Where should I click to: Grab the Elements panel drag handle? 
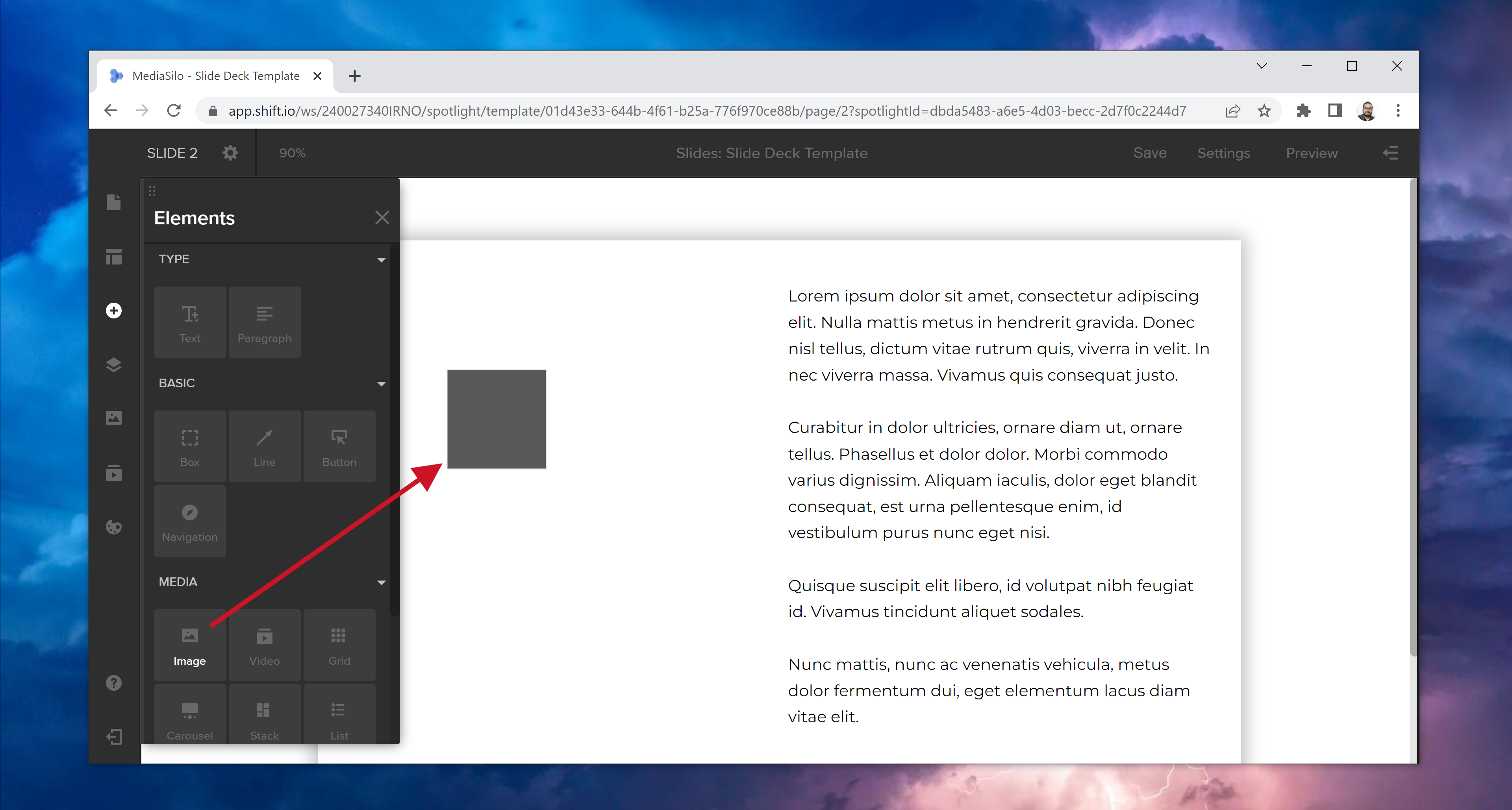pos(152,190)
